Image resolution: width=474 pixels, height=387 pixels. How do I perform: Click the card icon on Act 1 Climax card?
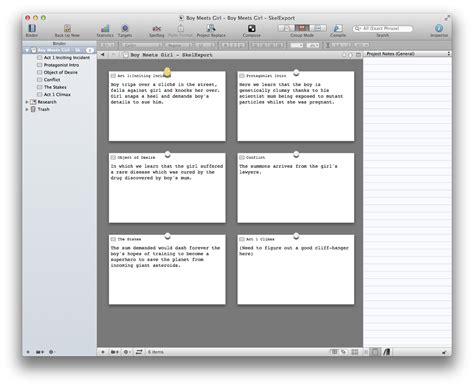[x=242, y=239]
